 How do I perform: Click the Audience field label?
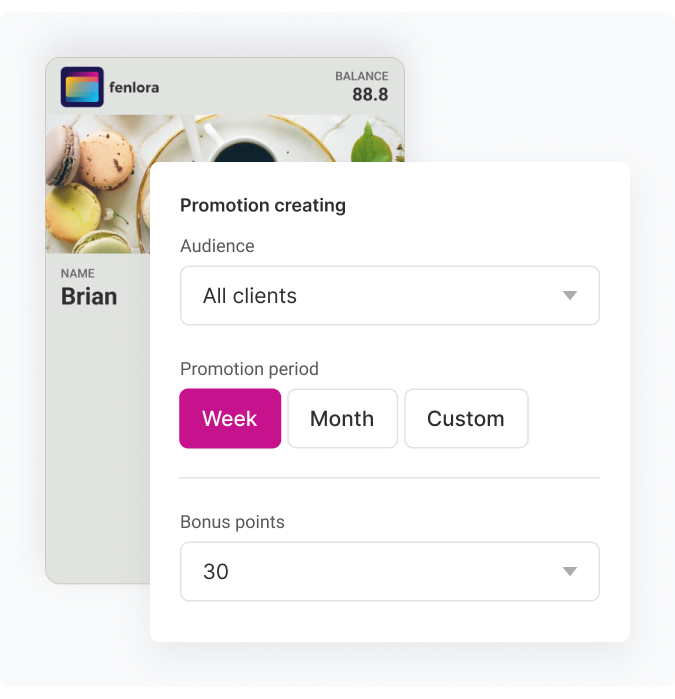point(217,246)
